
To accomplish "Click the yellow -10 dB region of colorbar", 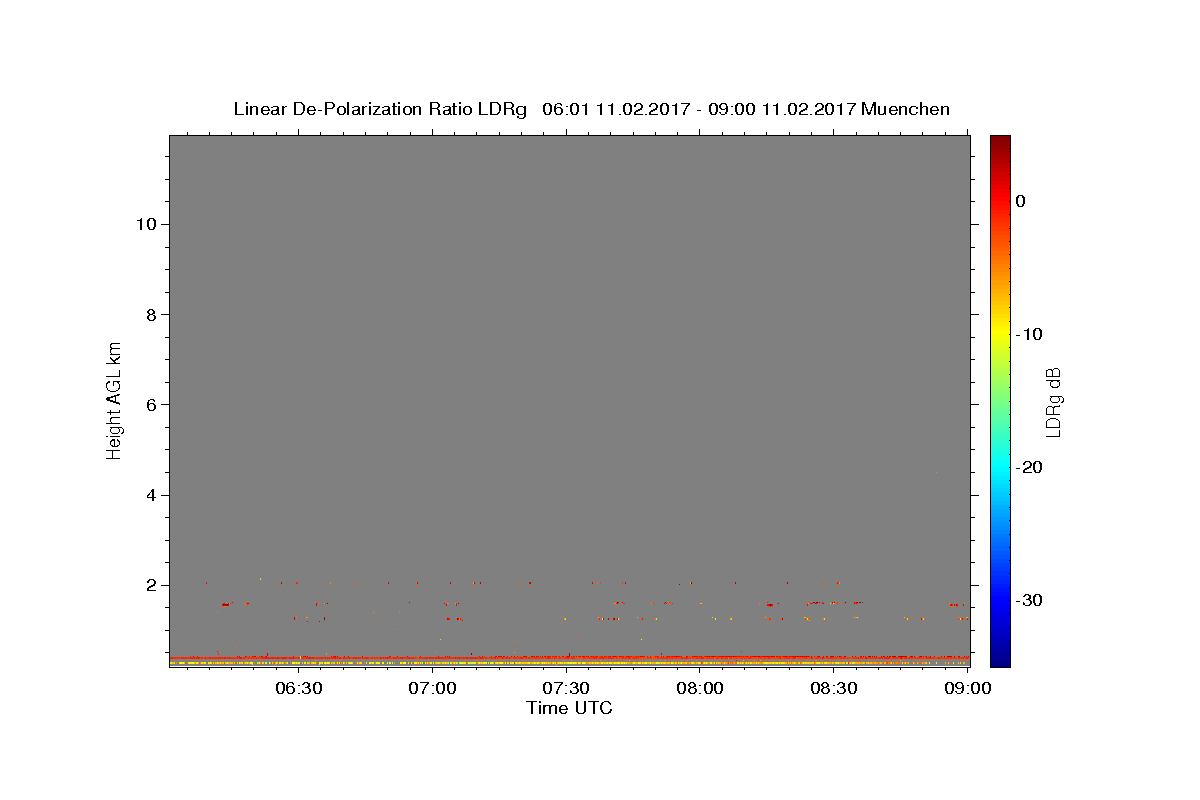I will click(x=1000, y=334).
